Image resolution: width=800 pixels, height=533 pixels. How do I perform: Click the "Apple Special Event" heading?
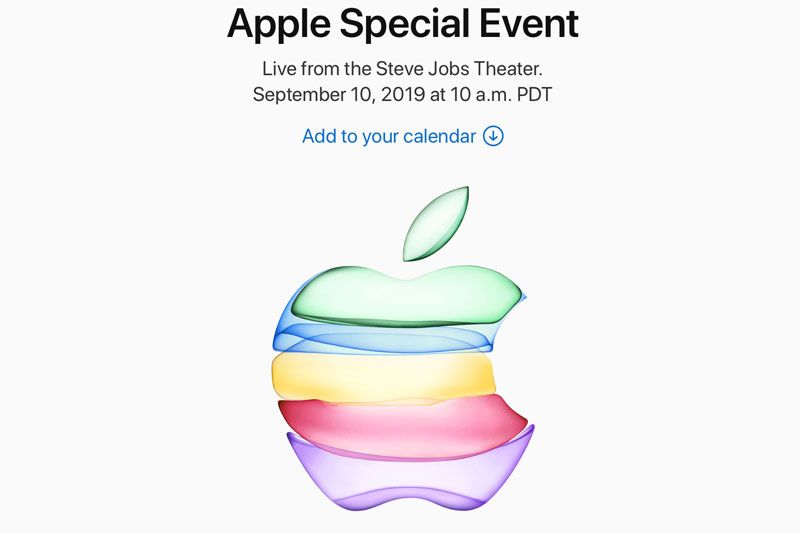[403, 24]
